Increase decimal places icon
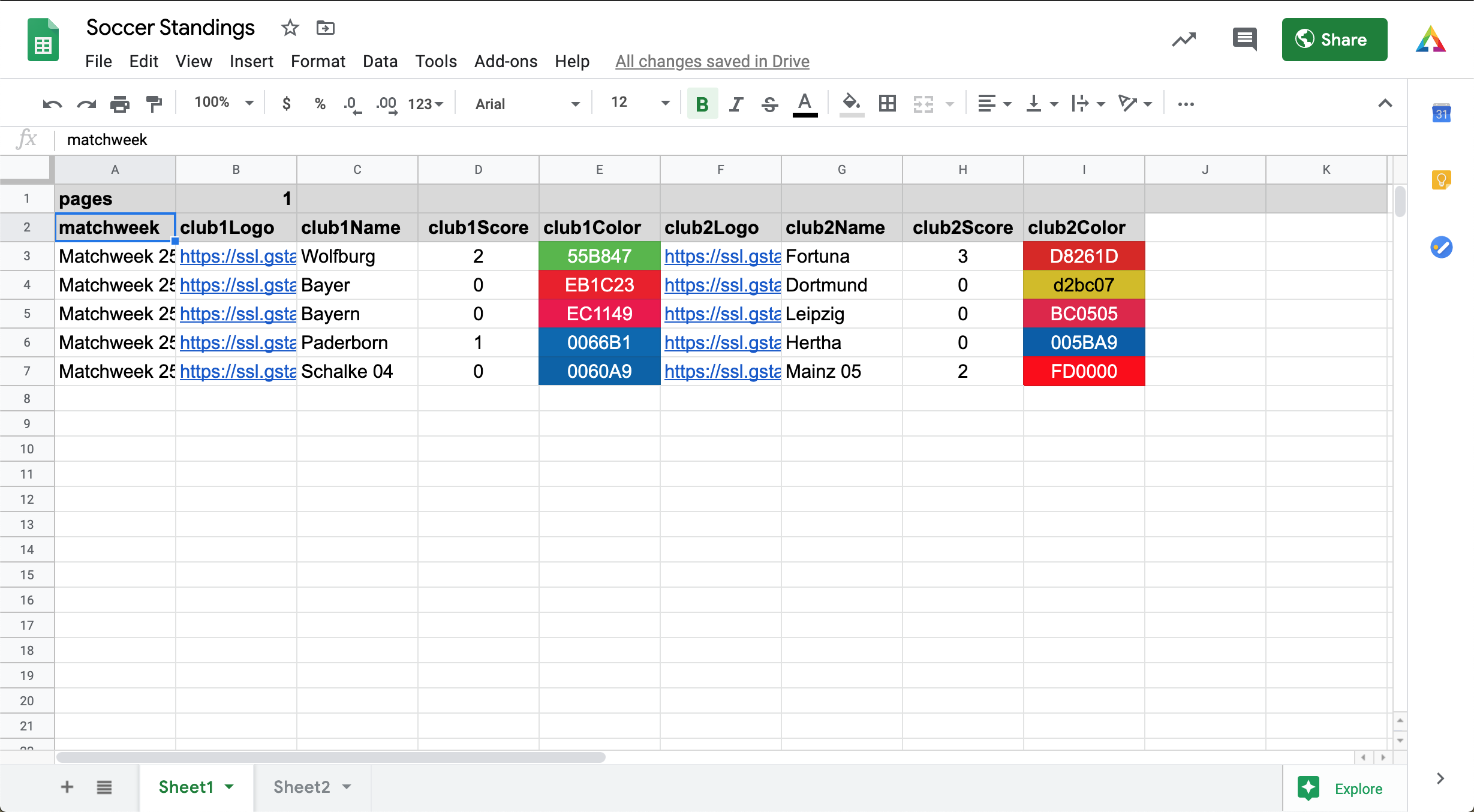 (387, 105)
